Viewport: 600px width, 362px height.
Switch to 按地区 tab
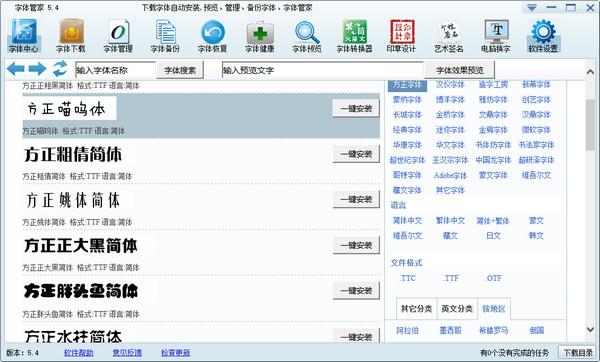tap(494, 308)
